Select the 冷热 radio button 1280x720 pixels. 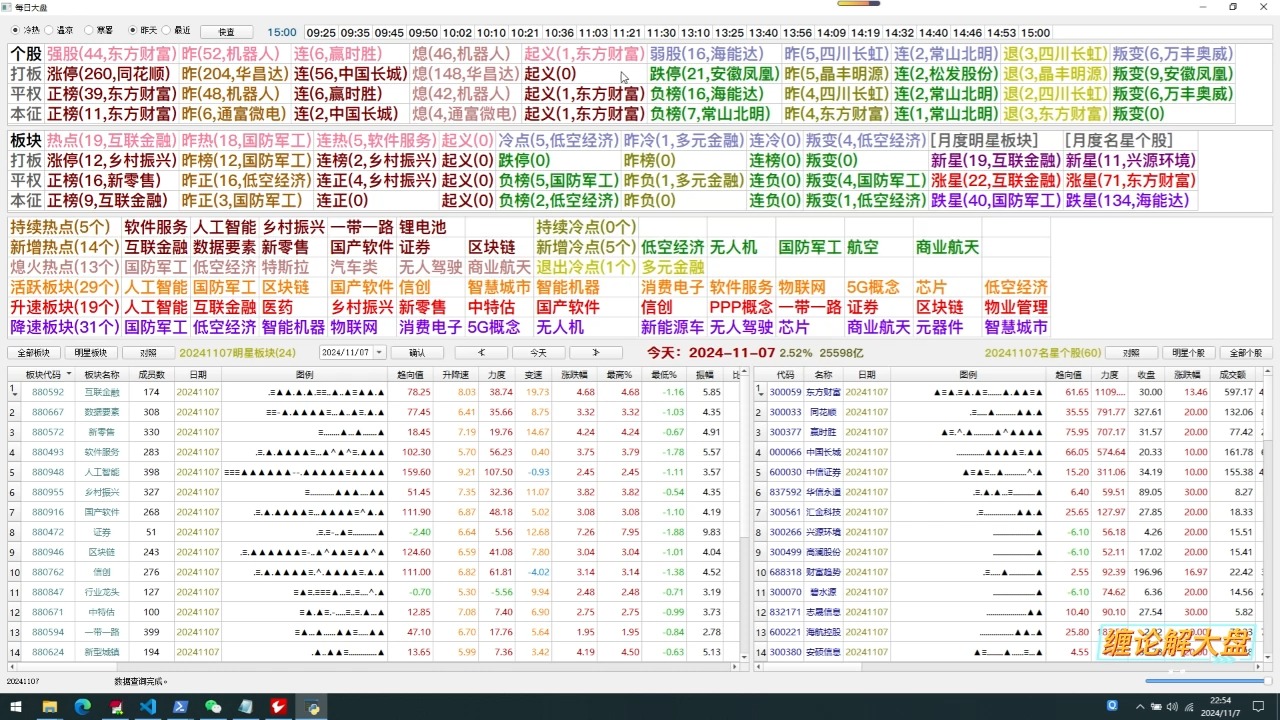click(25, 31)
